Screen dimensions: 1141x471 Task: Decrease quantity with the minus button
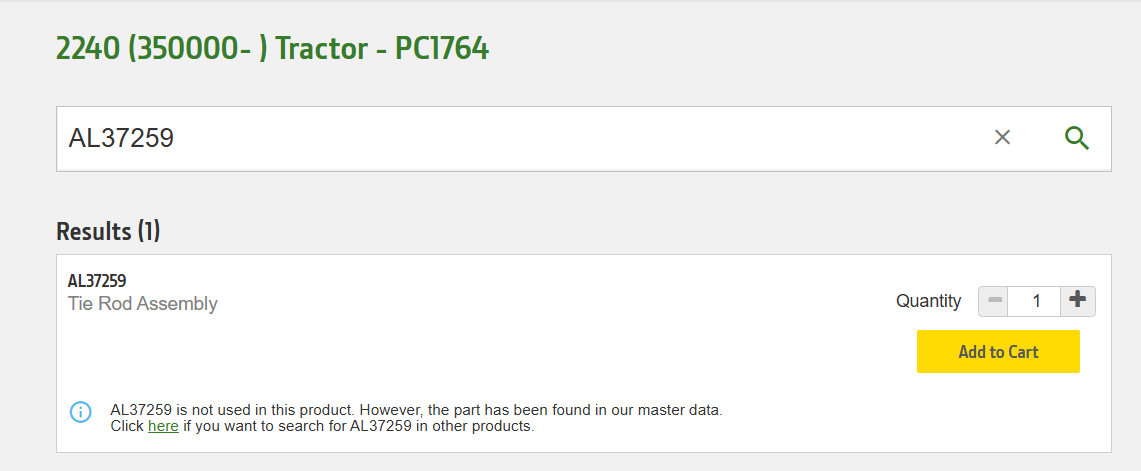[x=993, y=301]
